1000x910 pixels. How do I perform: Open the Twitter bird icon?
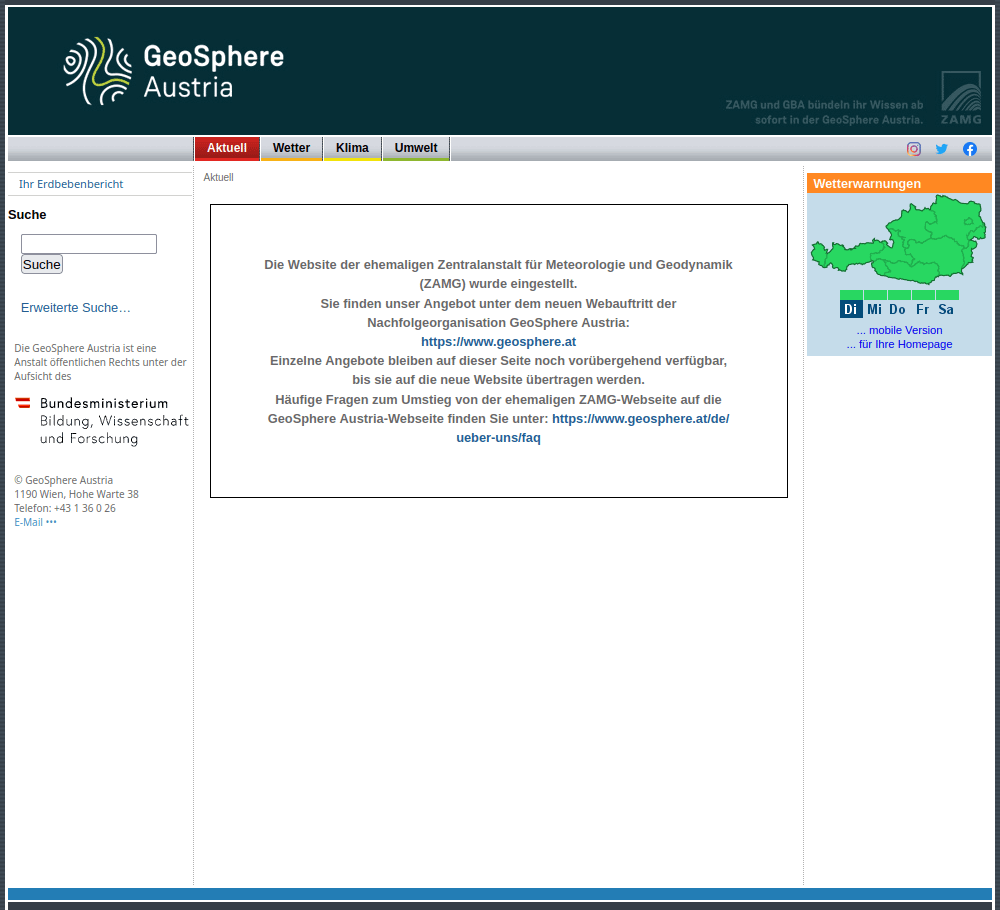click(941, 149)
